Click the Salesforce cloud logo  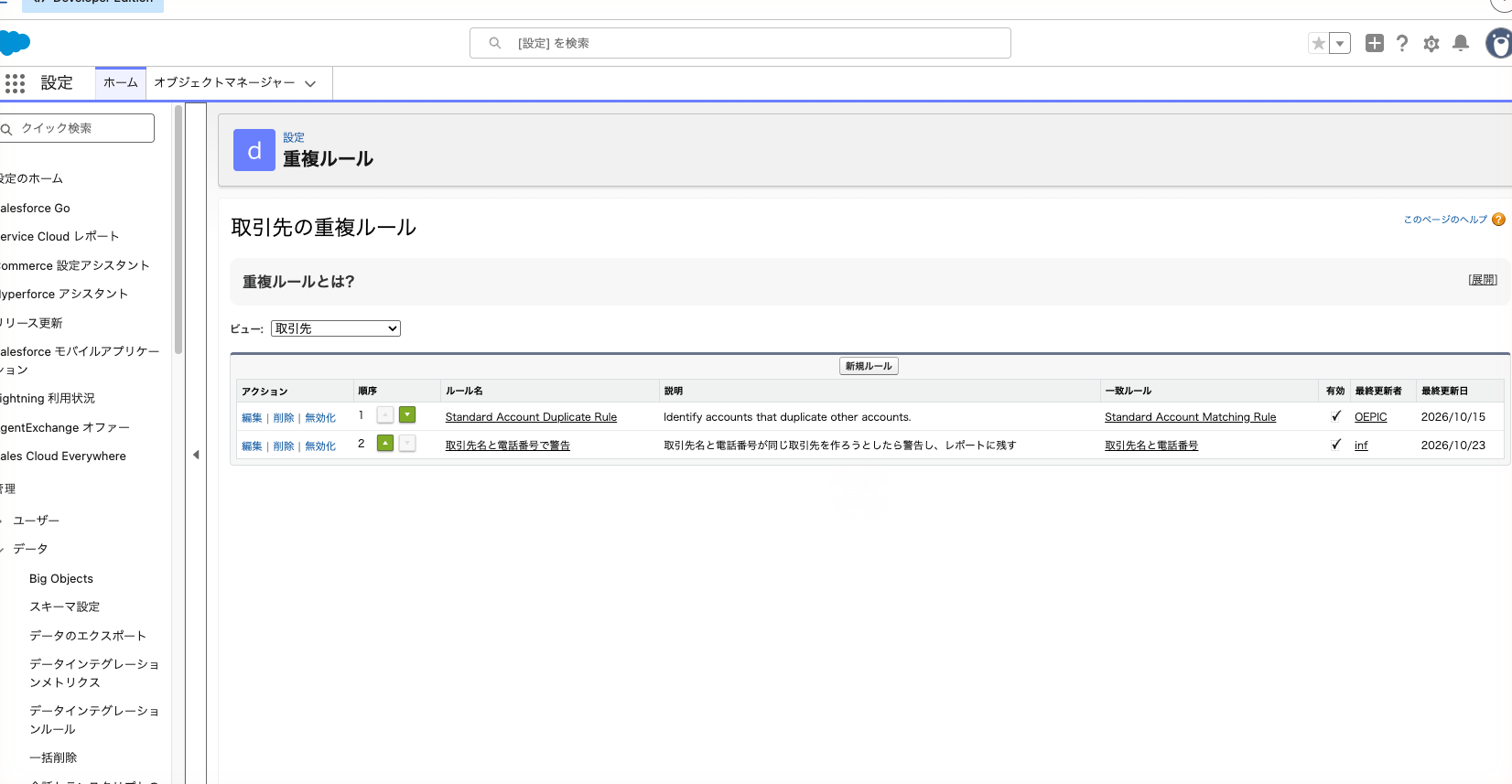[x=15, y=43]
